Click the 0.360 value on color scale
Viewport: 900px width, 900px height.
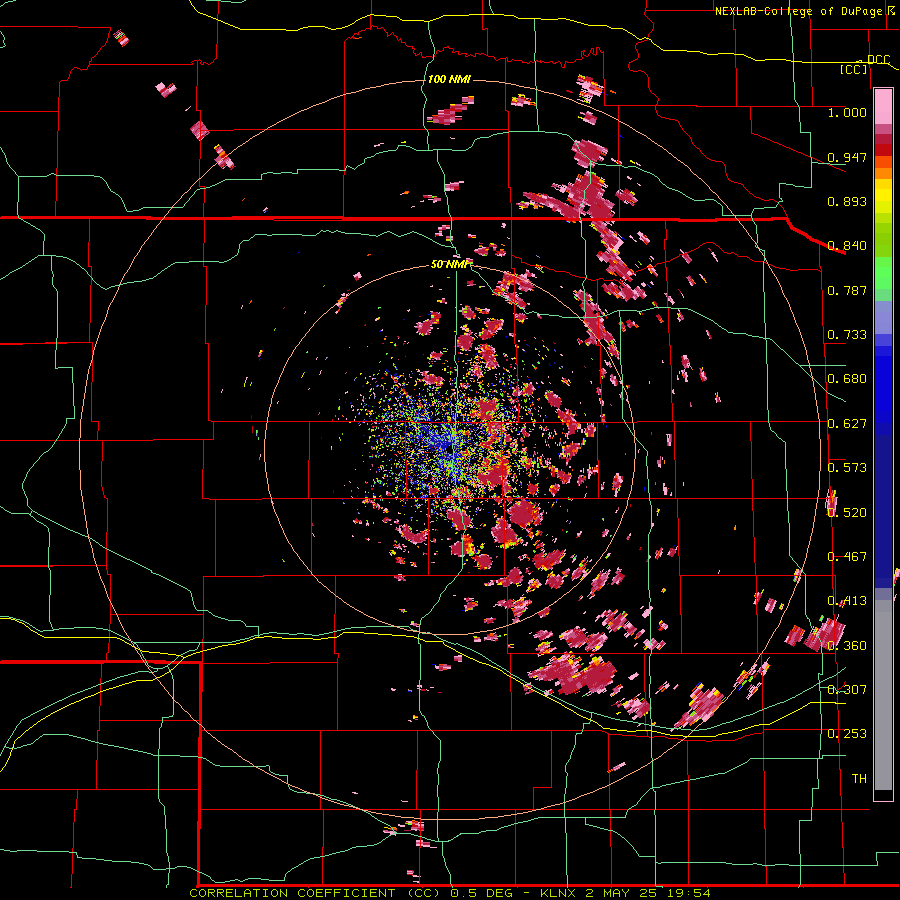(x=847, y=646)
